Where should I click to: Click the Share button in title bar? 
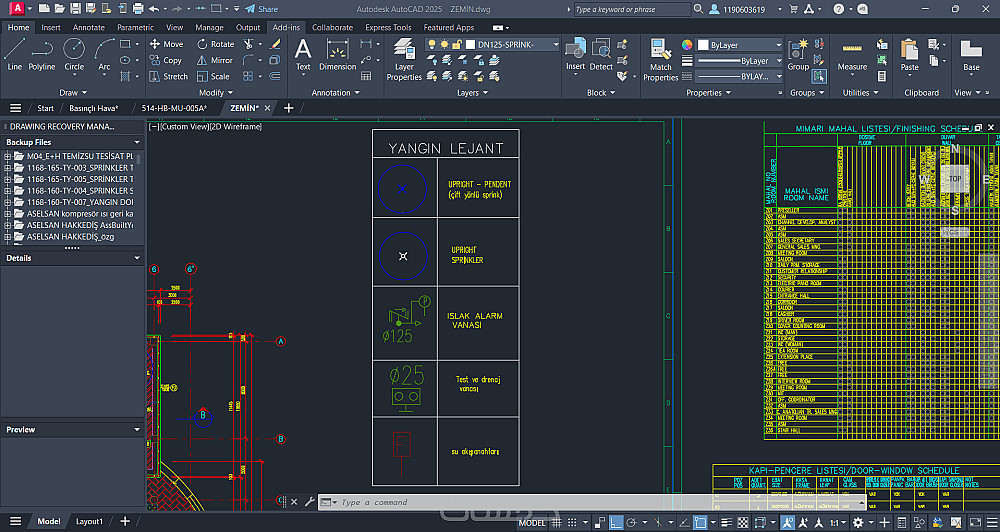click(260, 9)
